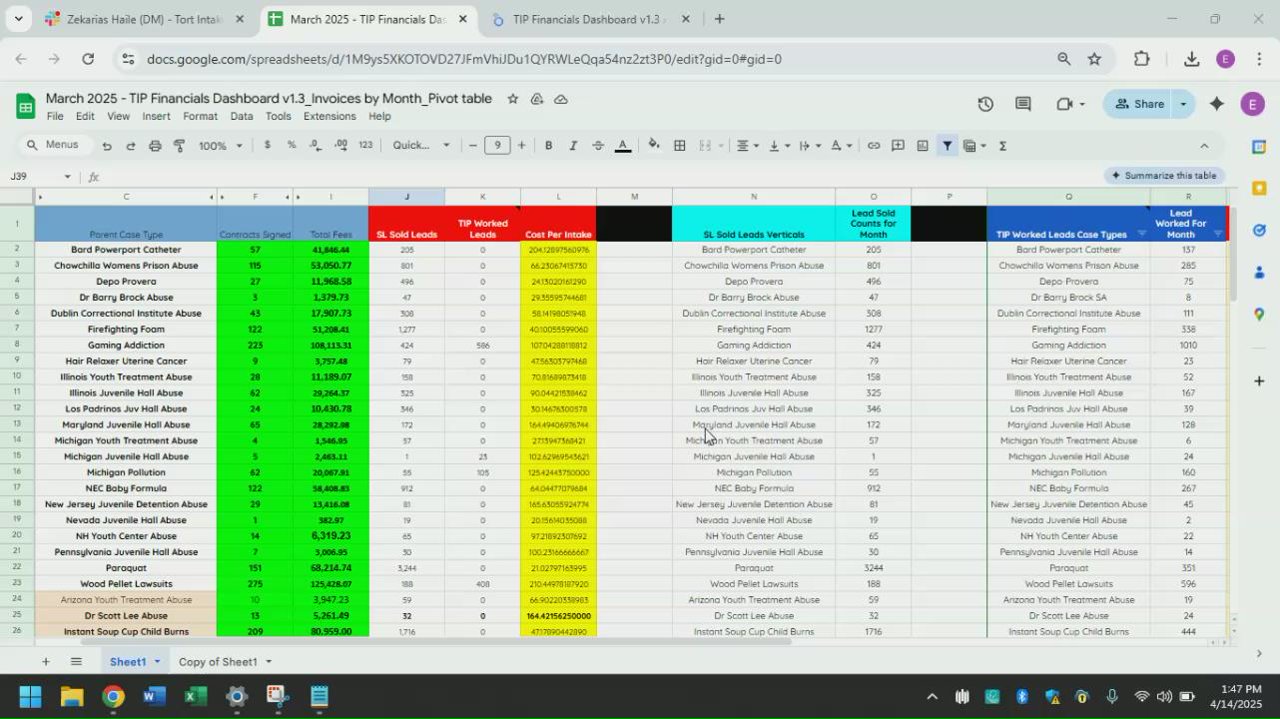
Task: Insert a link using the link icon
Action: click(x=873, y=145)
